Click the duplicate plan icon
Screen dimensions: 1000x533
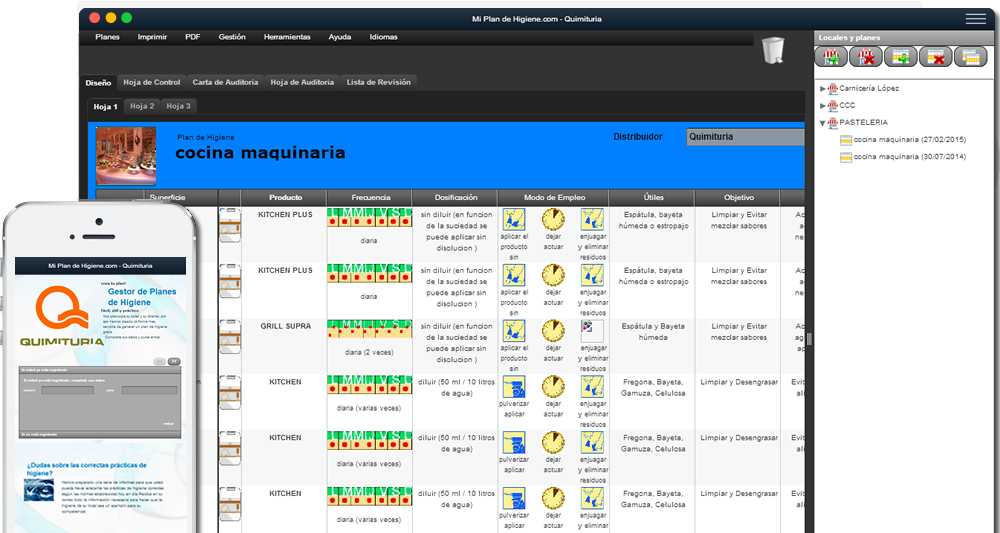pyautogui.click(x=971, y=57)
